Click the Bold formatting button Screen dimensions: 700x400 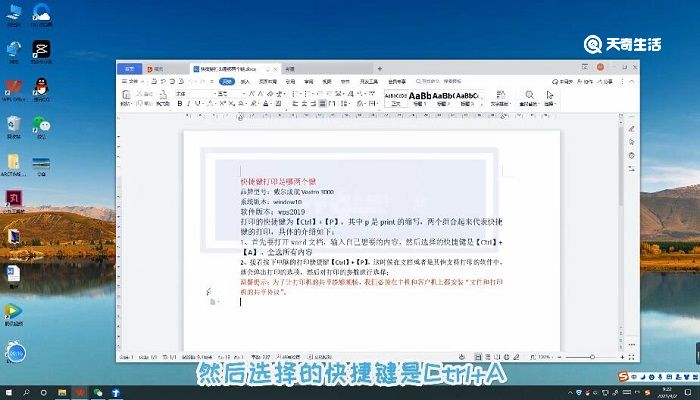(x=180, y=104)
